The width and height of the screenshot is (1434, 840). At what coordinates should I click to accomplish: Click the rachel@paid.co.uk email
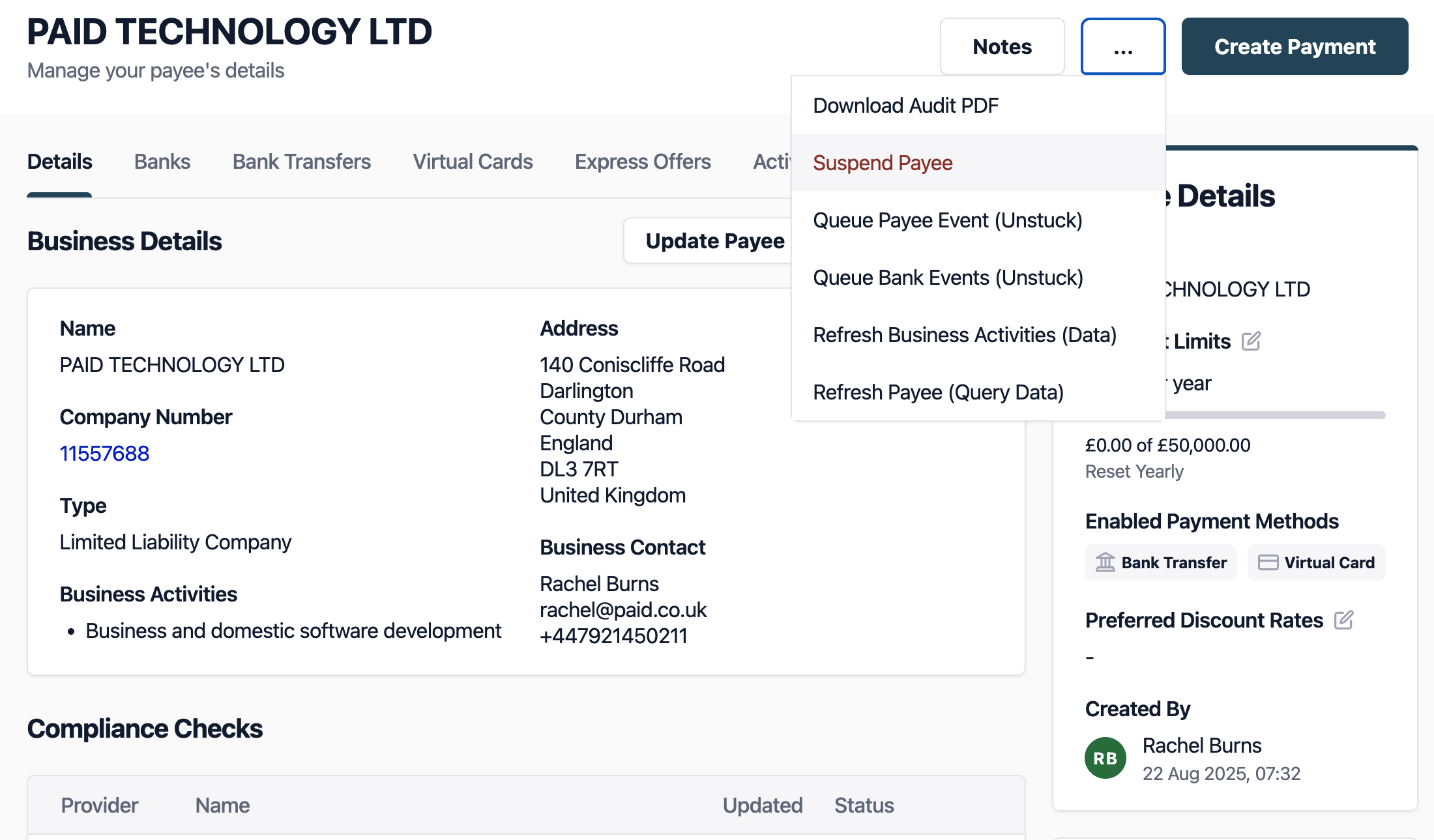pyautogui.click(x=623, y=609)
